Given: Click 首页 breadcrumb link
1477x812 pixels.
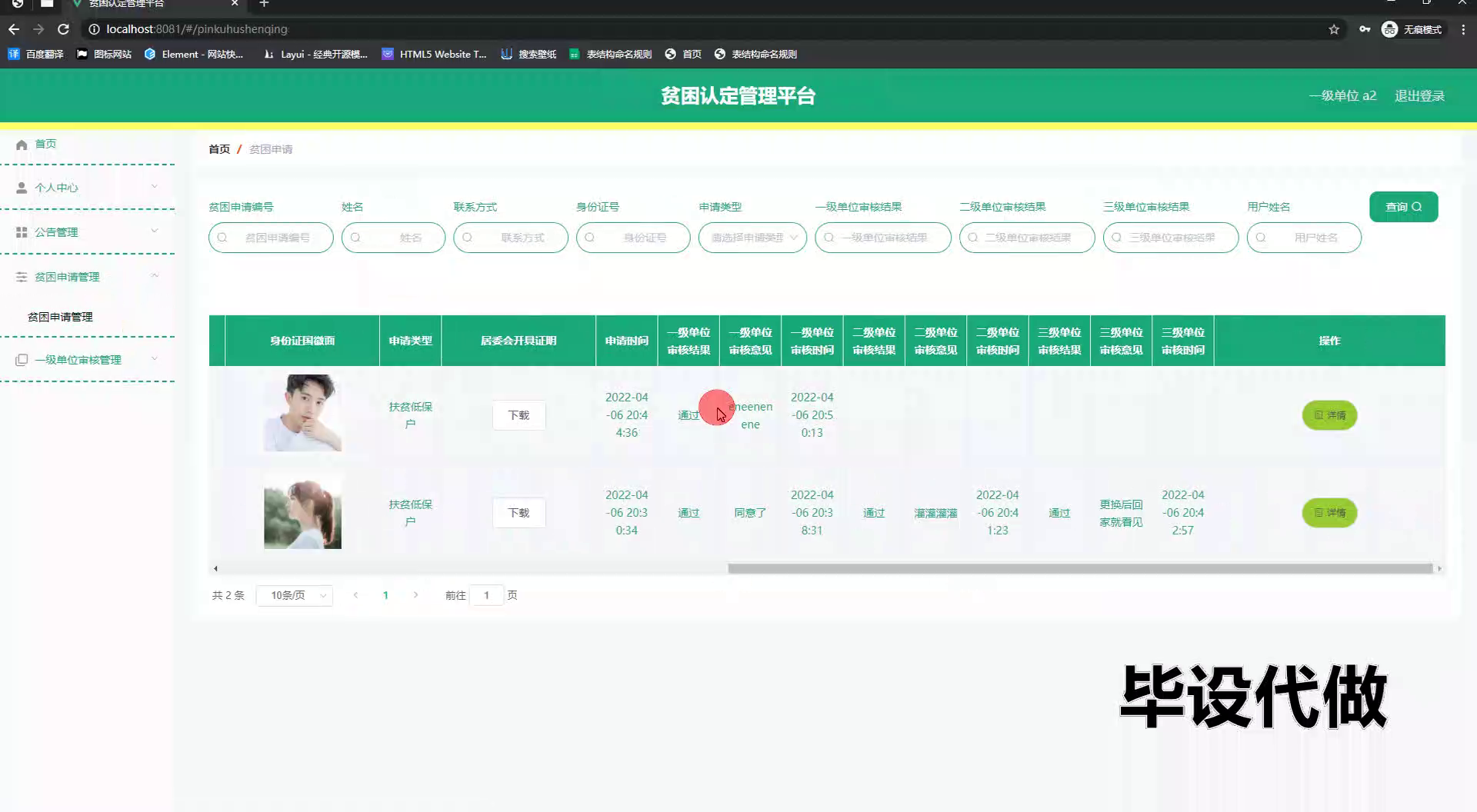Looking at the screenshot, I should click(219, 149).
